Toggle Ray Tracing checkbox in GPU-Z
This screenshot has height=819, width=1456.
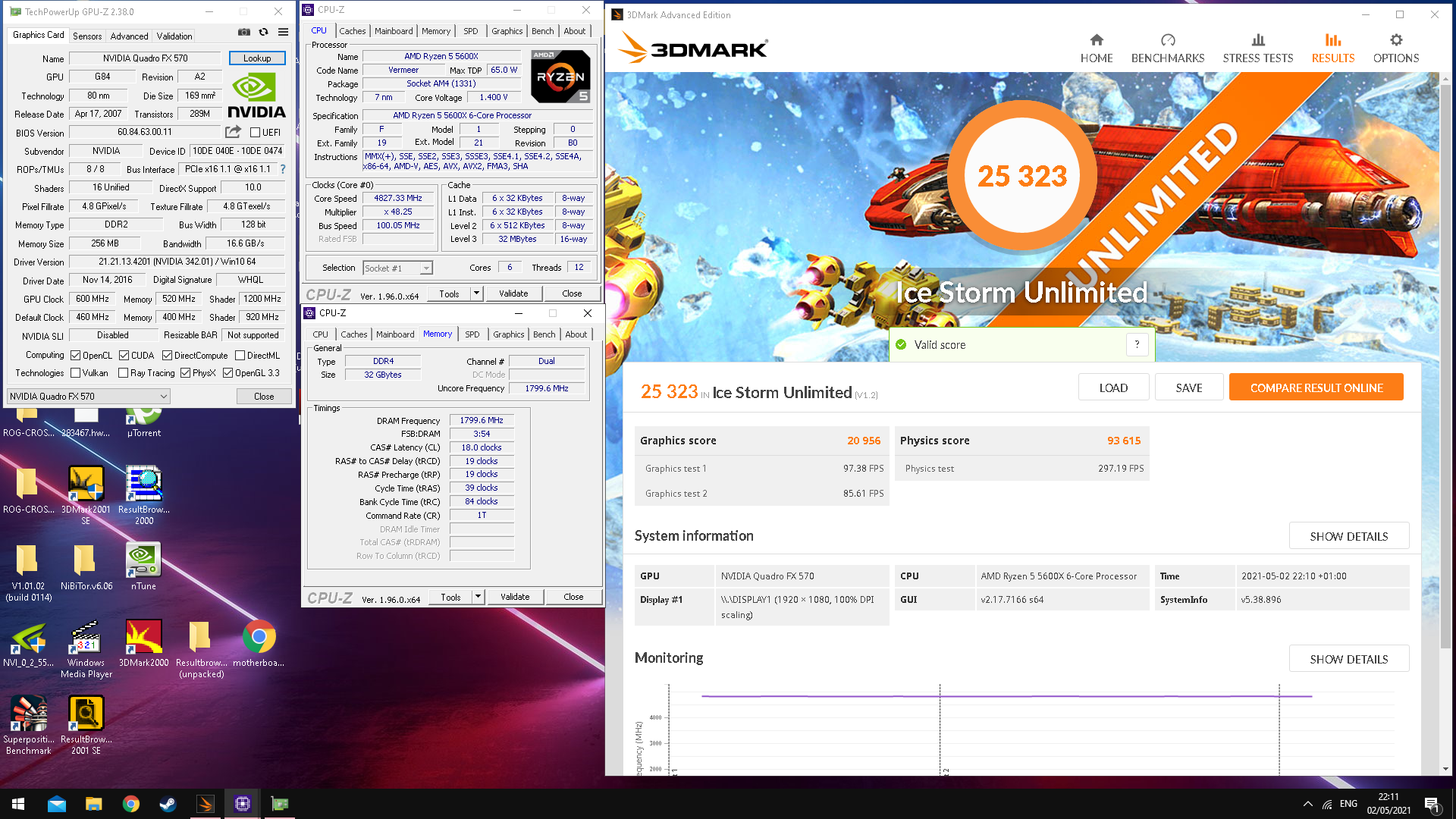pos(123,373)
